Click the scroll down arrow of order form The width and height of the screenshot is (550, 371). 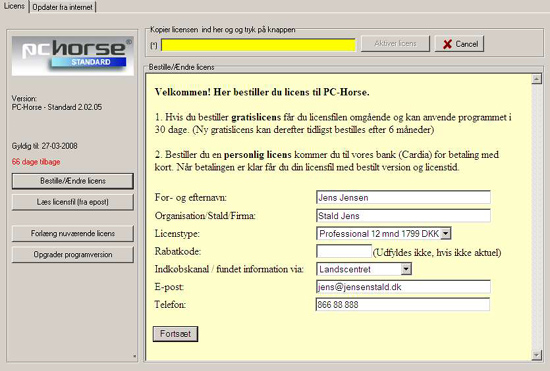[536, 355]
